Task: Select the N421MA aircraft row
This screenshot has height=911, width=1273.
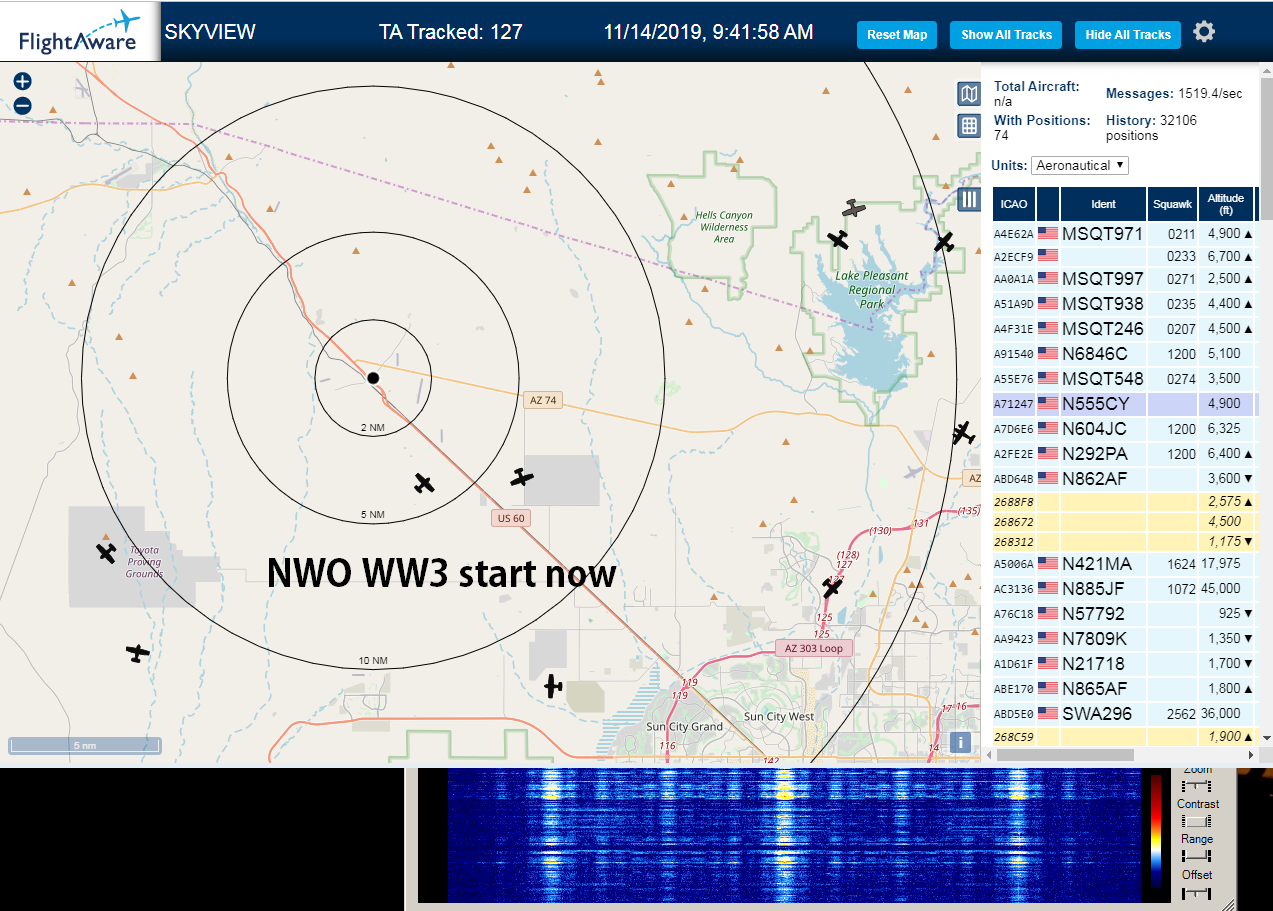Action: pyautogui.click(x=1124, y=563)
